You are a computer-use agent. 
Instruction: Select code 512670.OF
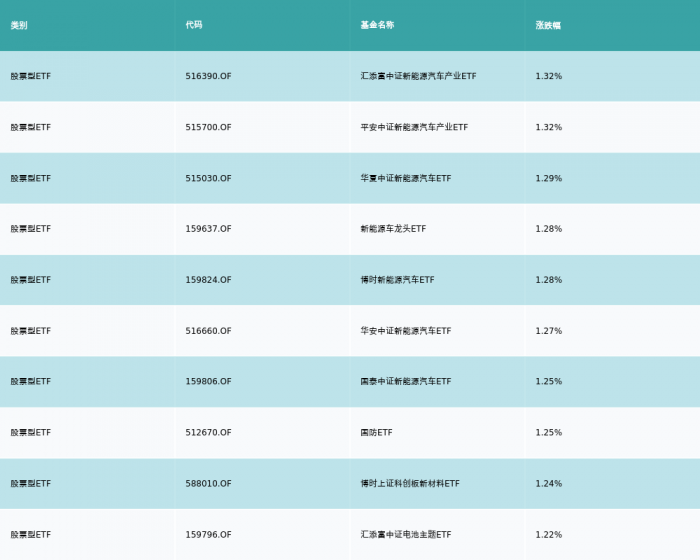(208, 432)
